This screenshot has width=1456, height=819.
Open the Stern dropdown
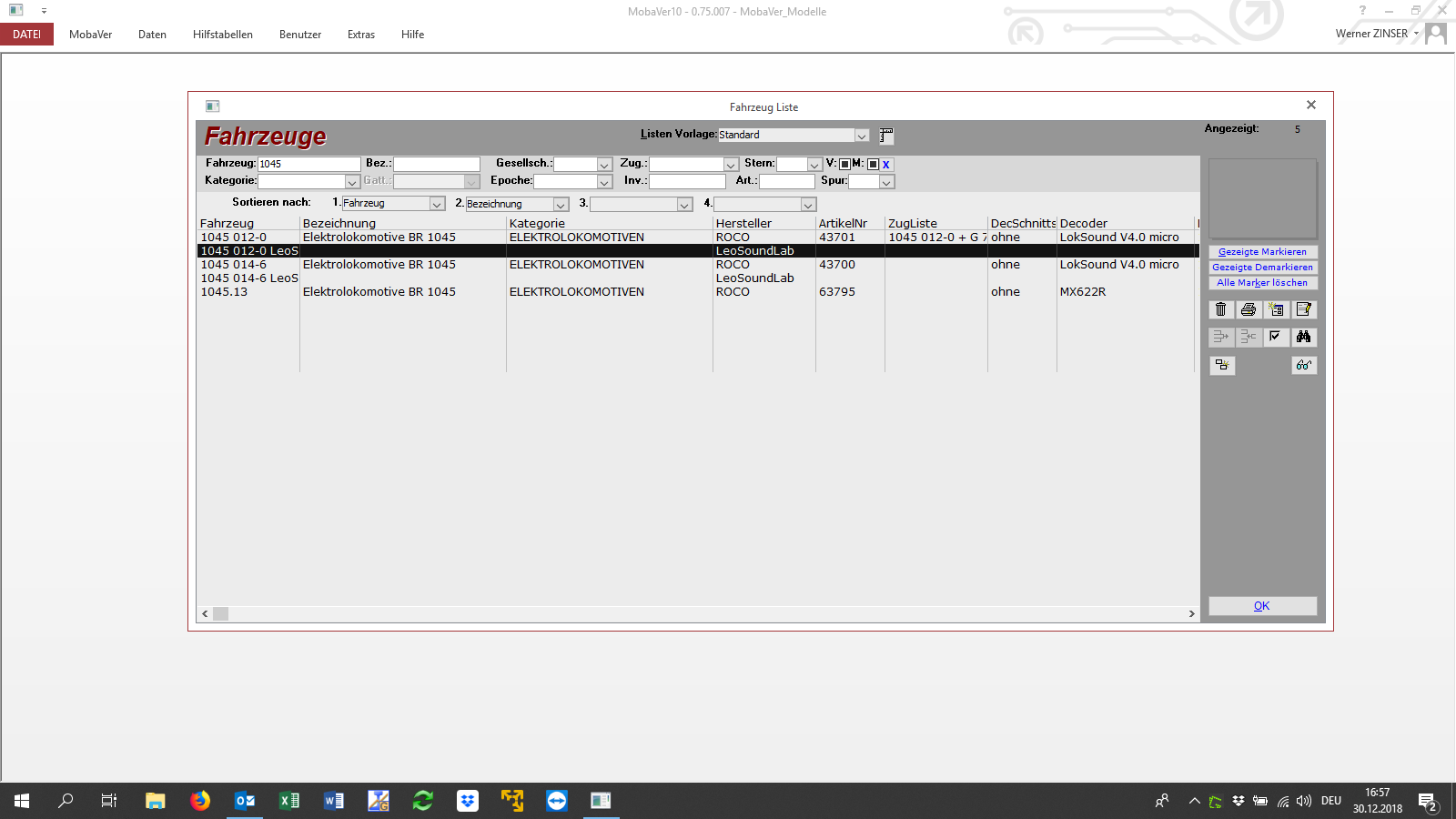[814, 165]
